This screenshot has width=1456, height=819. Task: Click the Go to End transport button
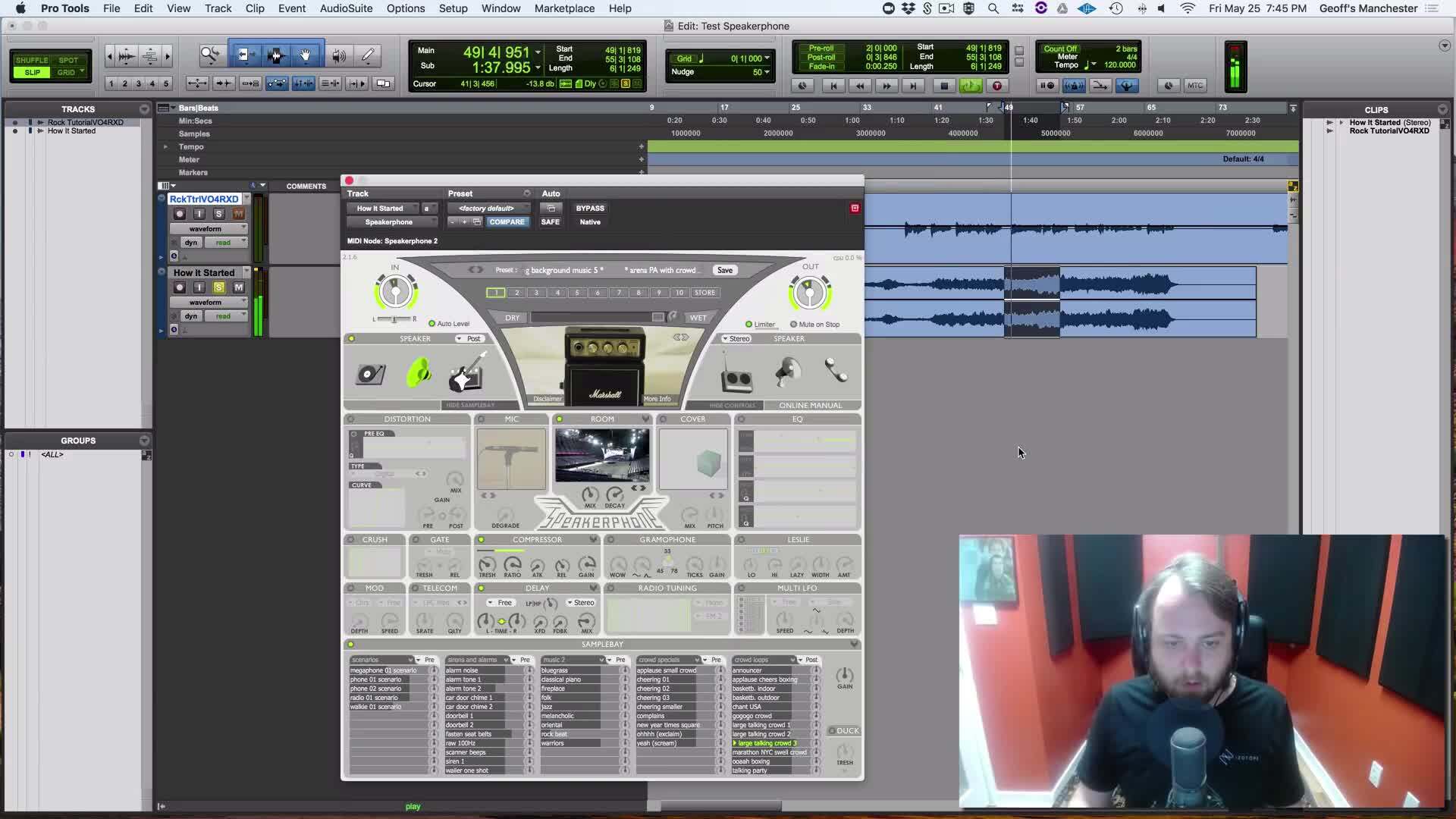tap(913, 86)
